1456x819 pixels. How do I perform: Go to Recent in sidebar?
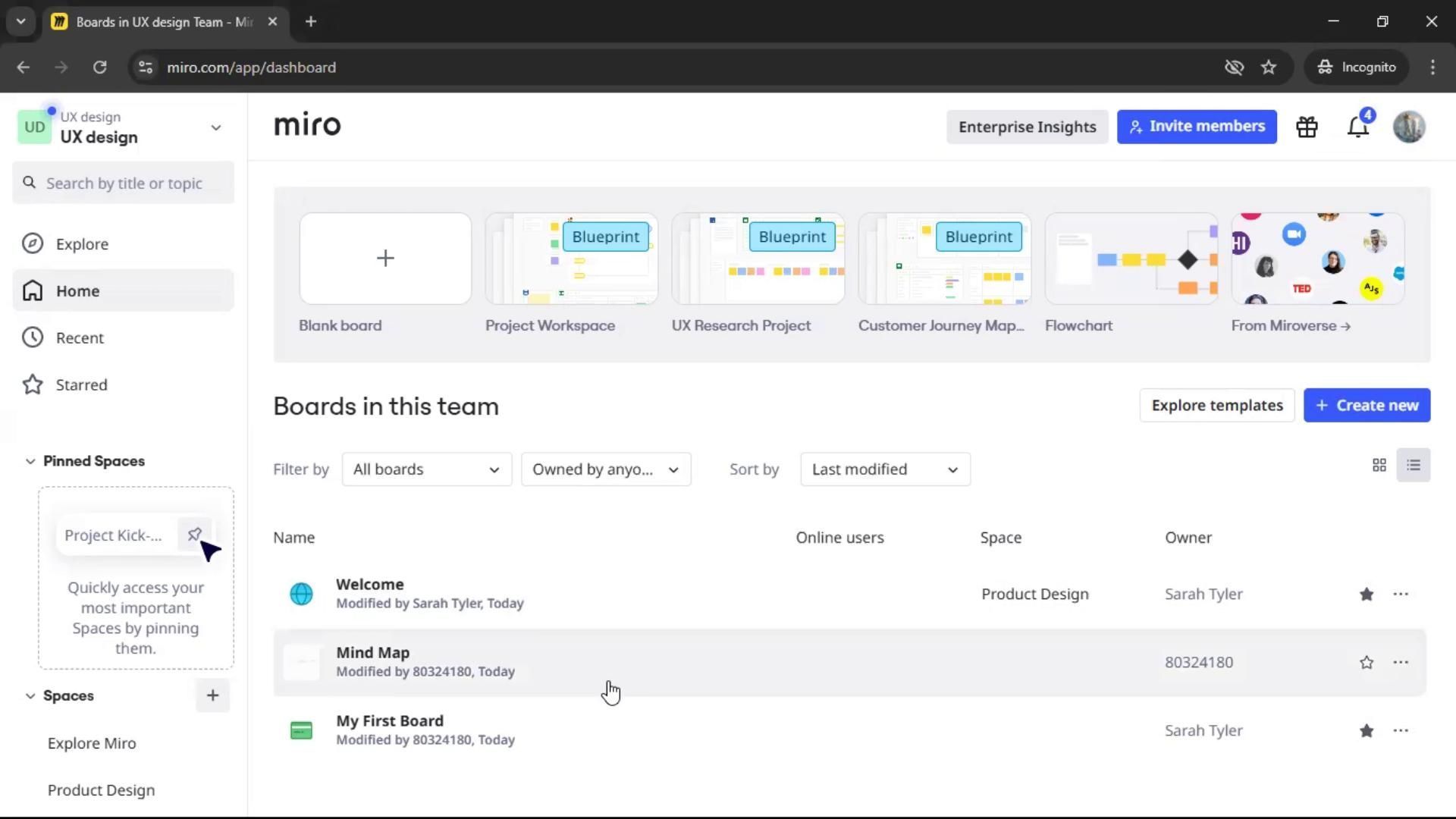(80, 338)
